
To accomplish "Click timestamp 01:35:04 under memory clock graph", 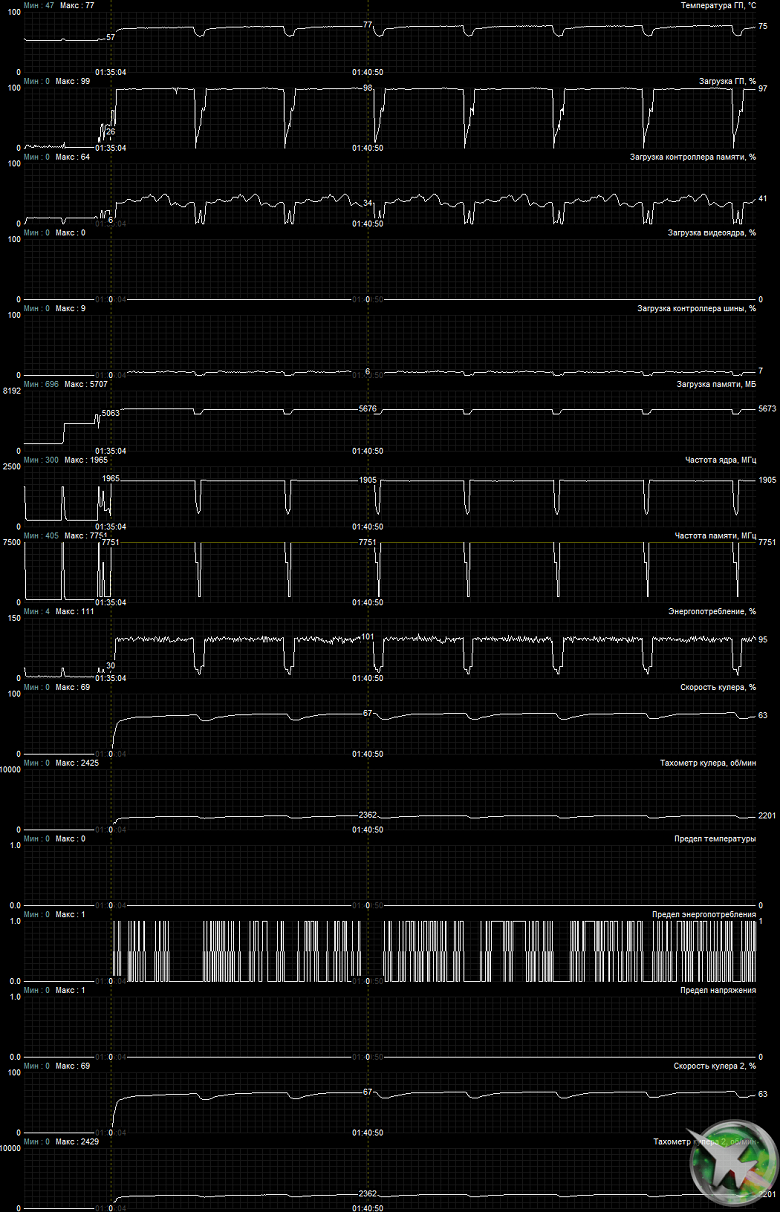I will click(x=111, y=603).
